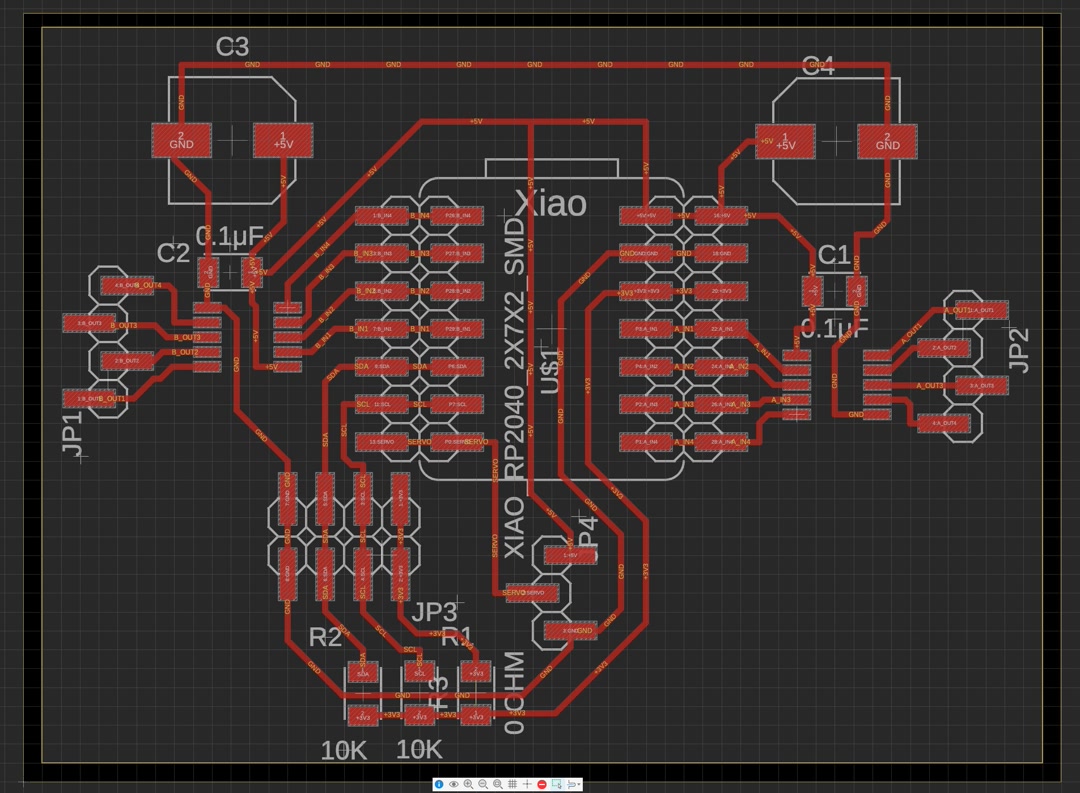Select Xiao +3V3 pad on right side
1080x793 pixels.
(x=646, y=291)
